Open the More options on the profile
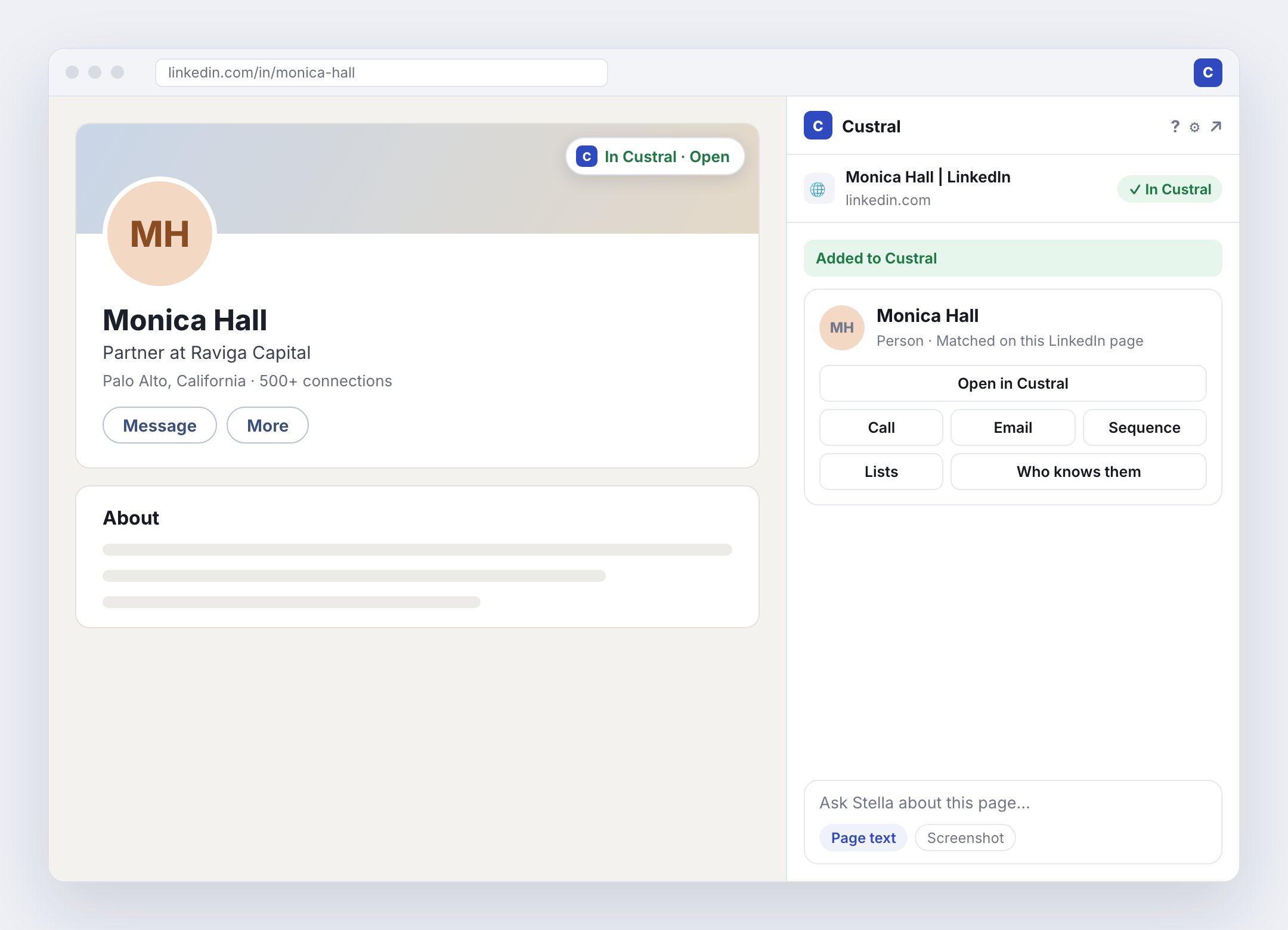1288x930 pixels. [268, 425]
